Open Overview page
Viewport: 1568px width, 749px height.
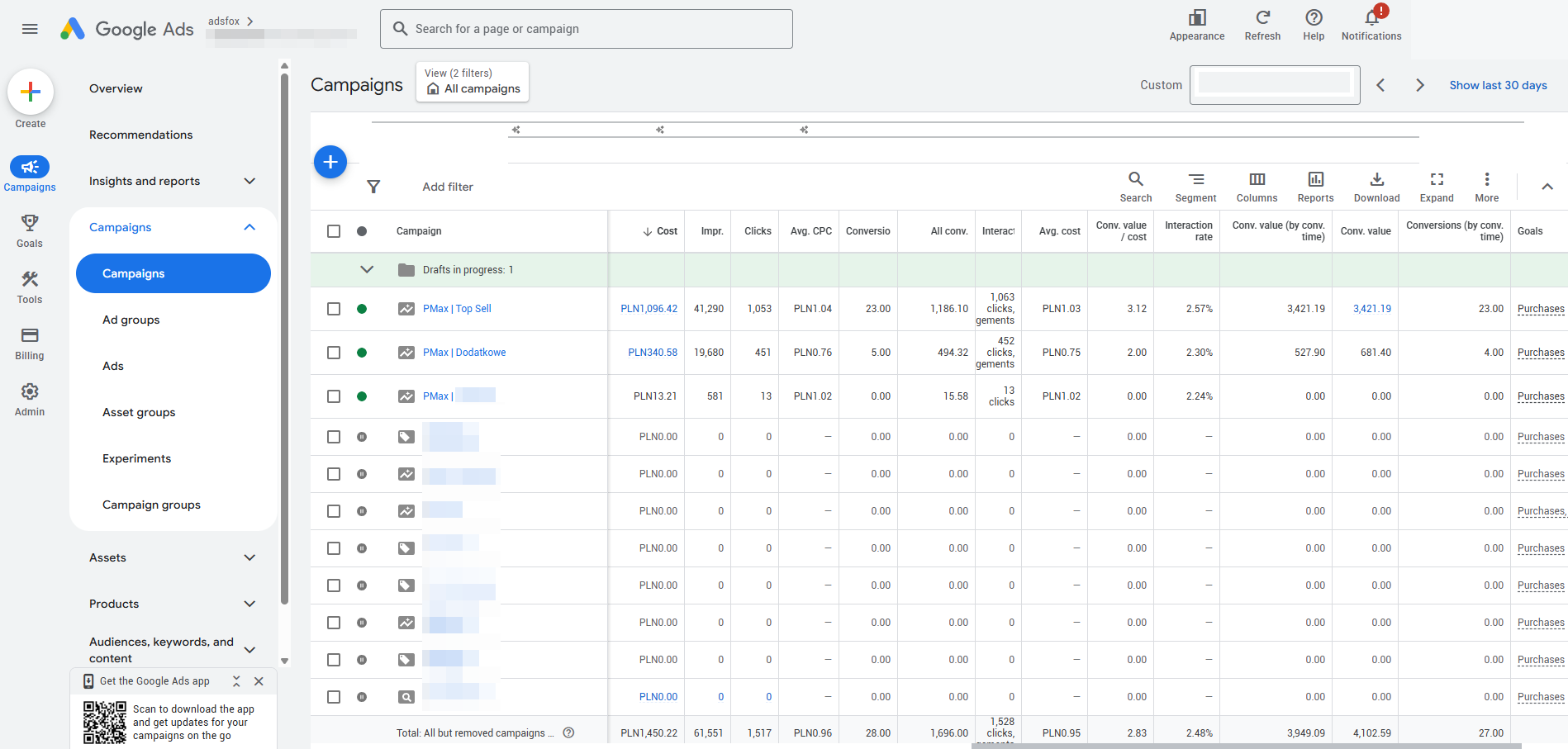tap(116, 88)
